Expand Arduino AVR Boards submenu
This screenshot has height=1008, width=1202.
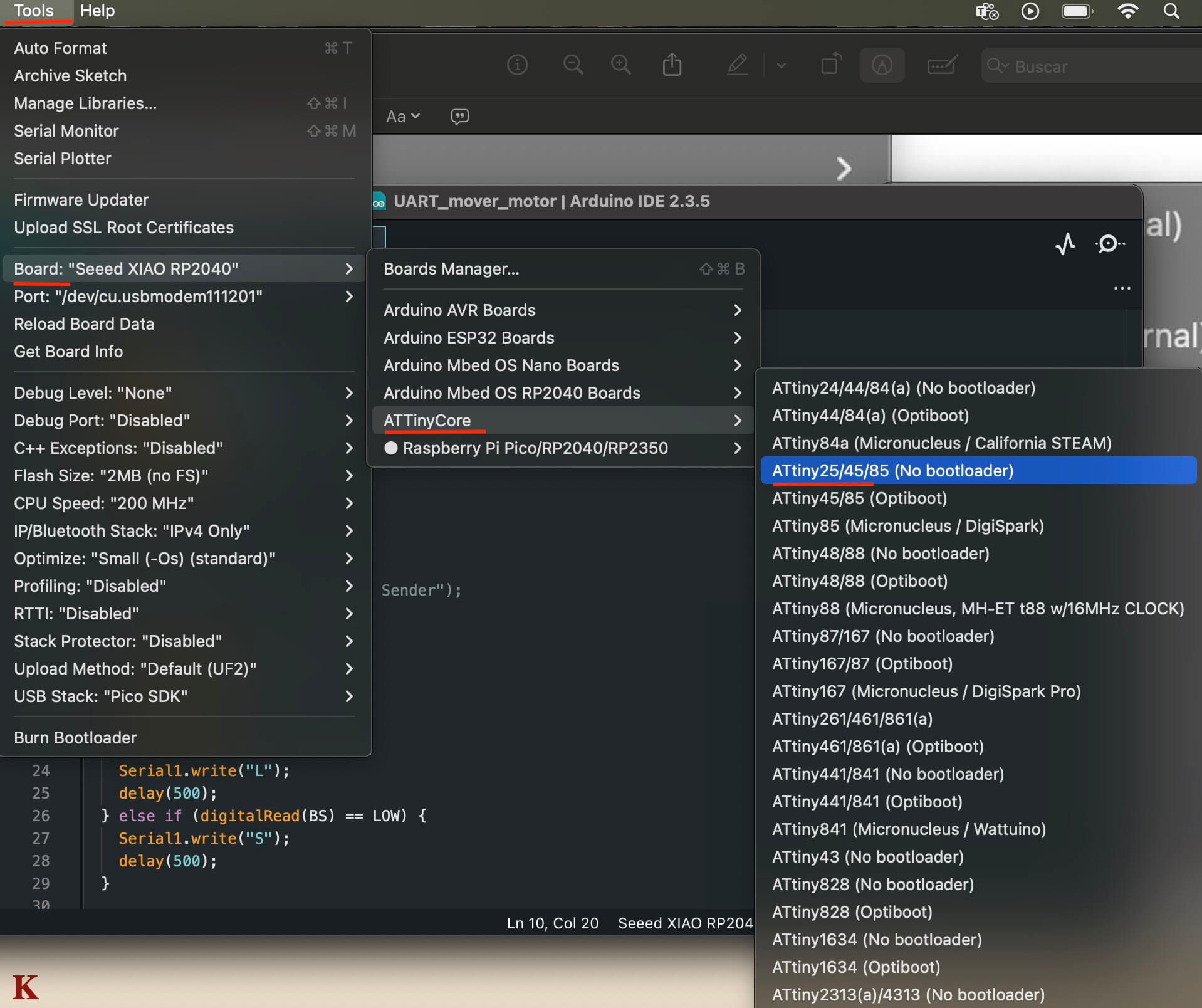(x=563, y=310)
